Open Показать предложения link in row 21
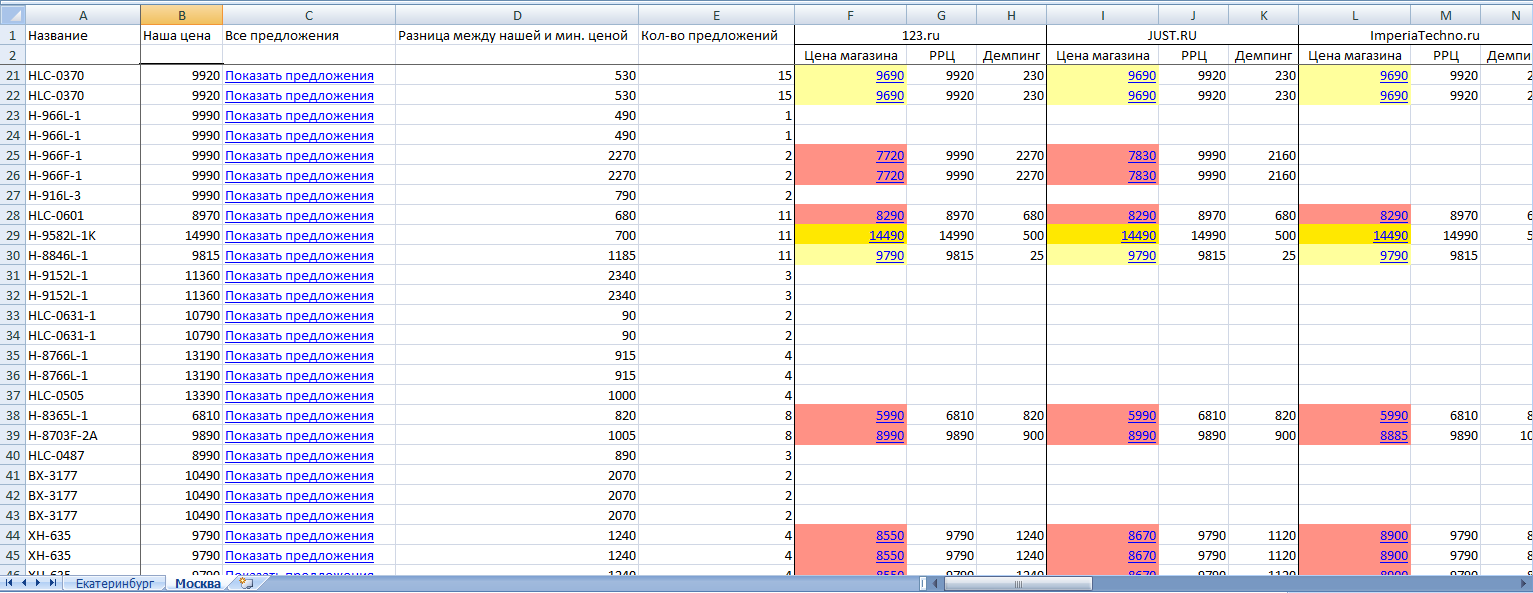Image resolution: width=1533 pixels, height=593 pixels. tap(300, 76)
